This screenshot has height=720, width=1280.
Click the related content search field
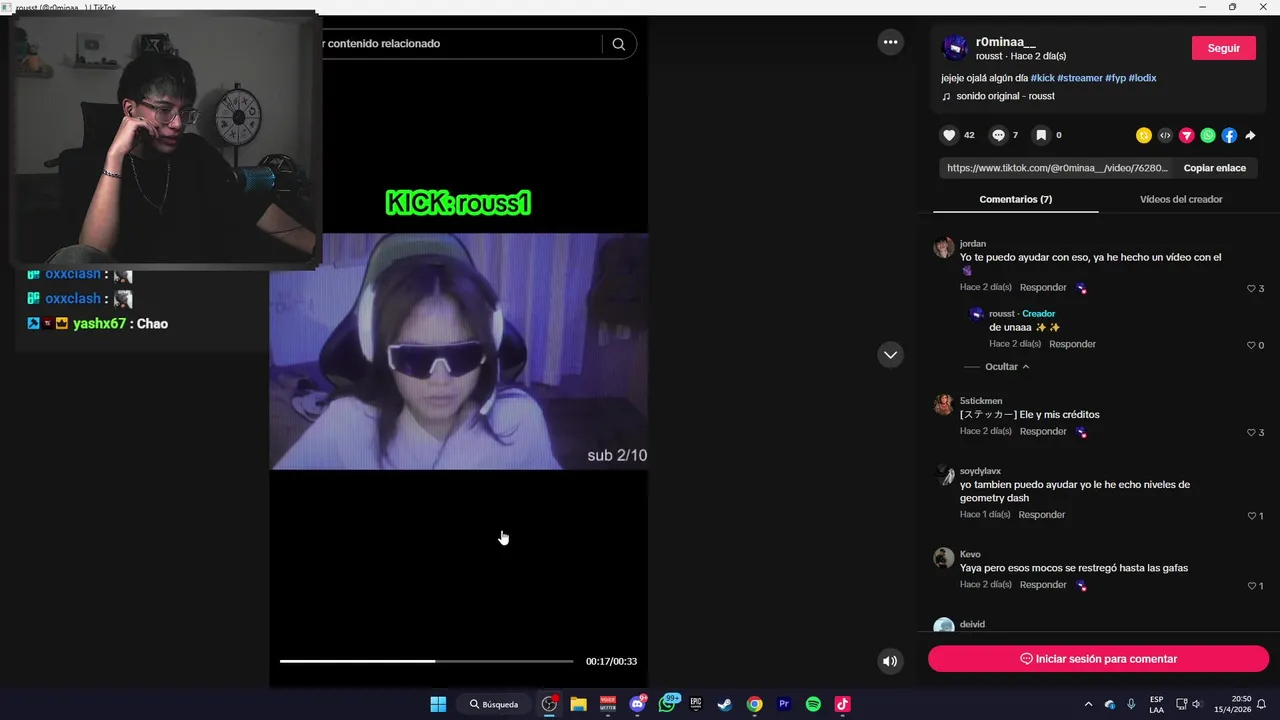click(x=460, y=44)
